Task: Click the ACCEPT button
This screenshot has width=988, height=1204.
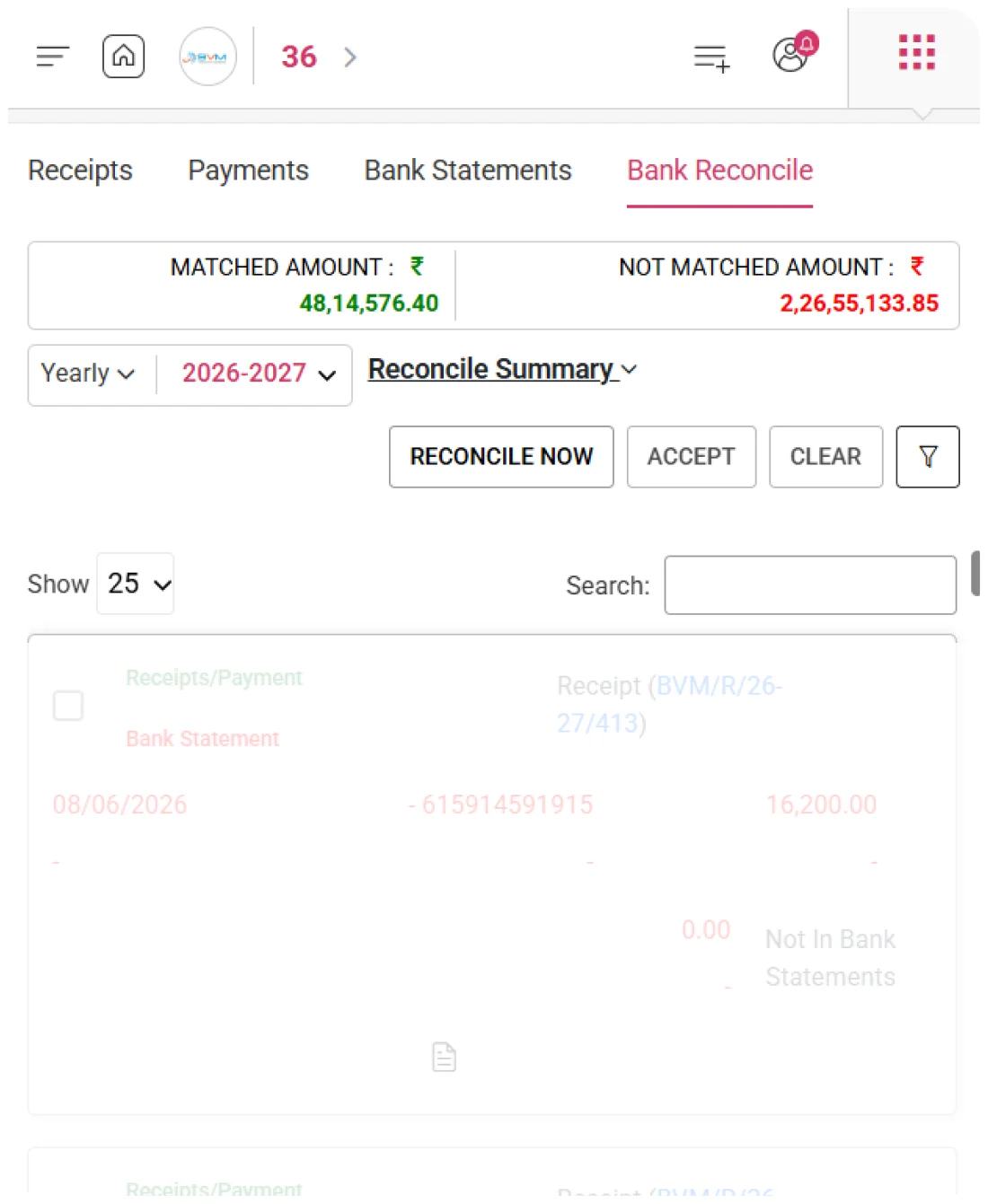Action: pyautogui.click(x=692, y=457)
